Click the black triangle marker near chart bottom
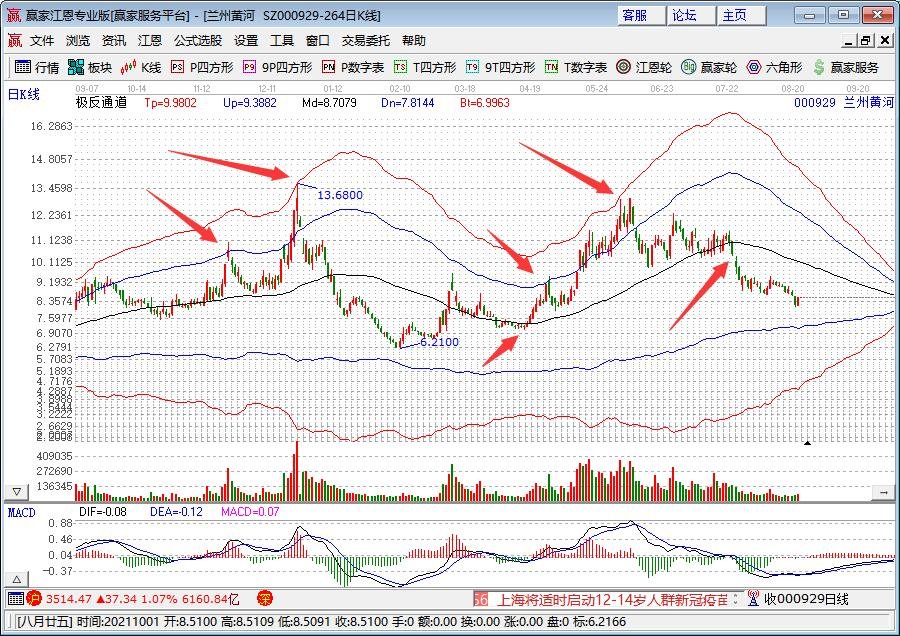The width and height of the screenshot is (900, 636). point(807,443)
